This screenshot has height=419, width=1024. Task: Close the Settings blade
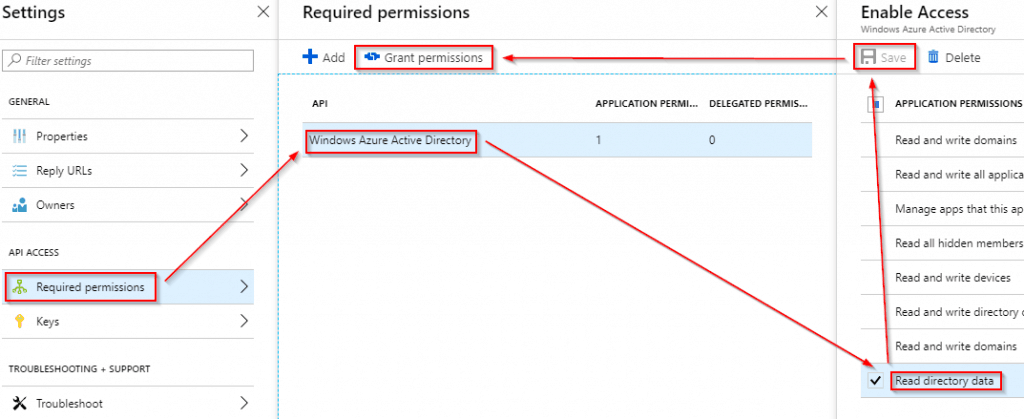tap(263, 12)
